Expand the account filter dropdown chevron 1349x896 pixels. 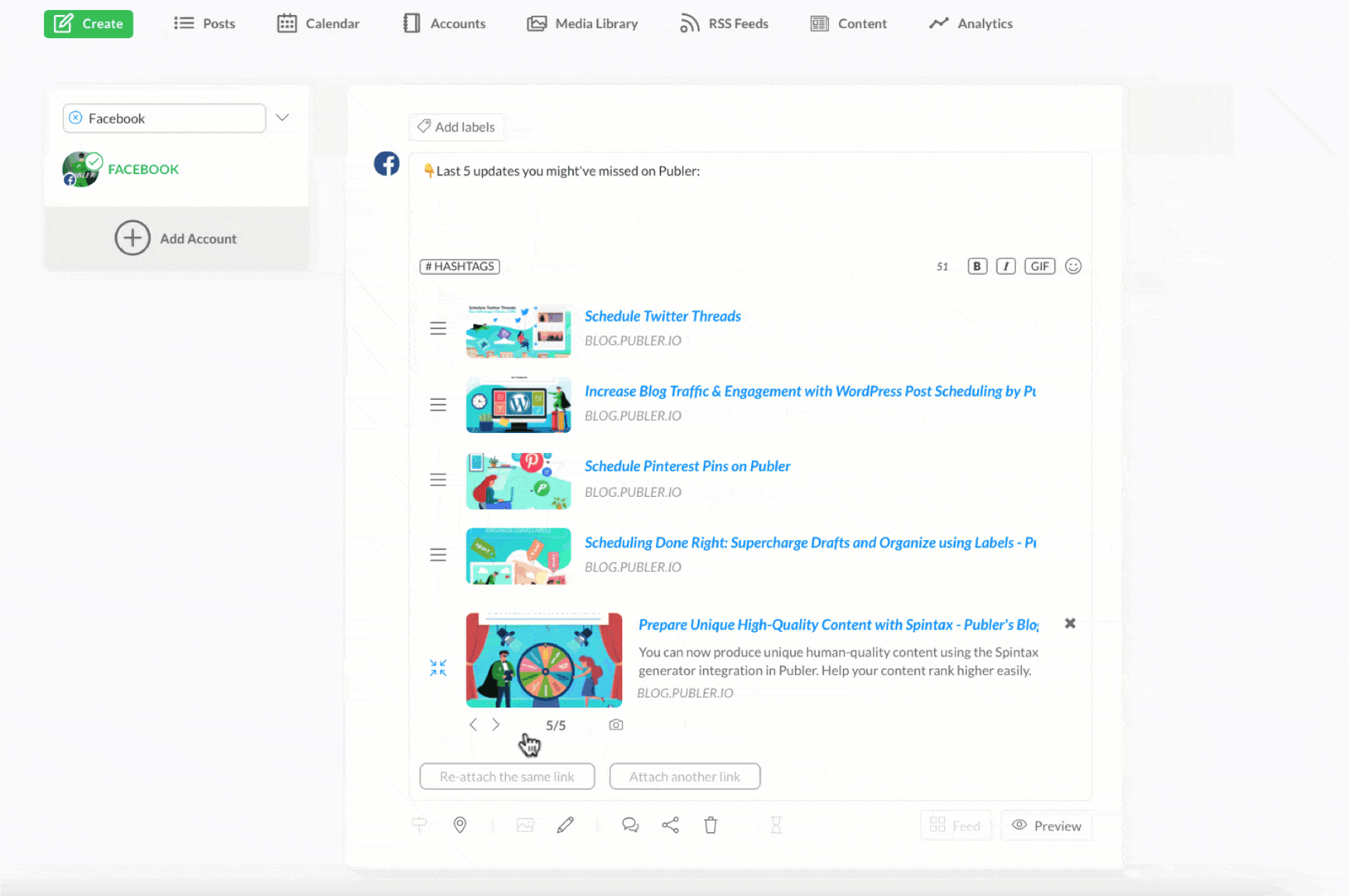coord(282,117)
